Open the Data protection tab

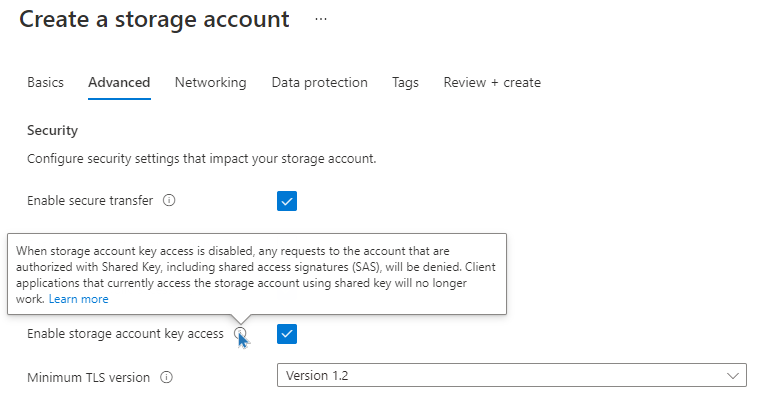point(320,82)
